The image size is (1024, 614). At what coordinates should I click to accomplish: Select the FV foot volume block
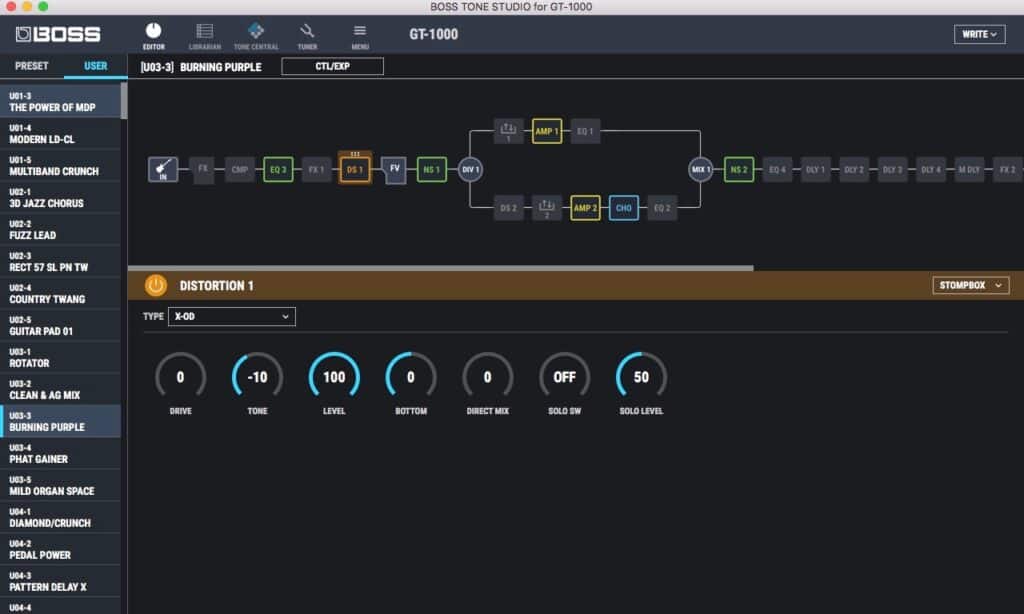394,169
